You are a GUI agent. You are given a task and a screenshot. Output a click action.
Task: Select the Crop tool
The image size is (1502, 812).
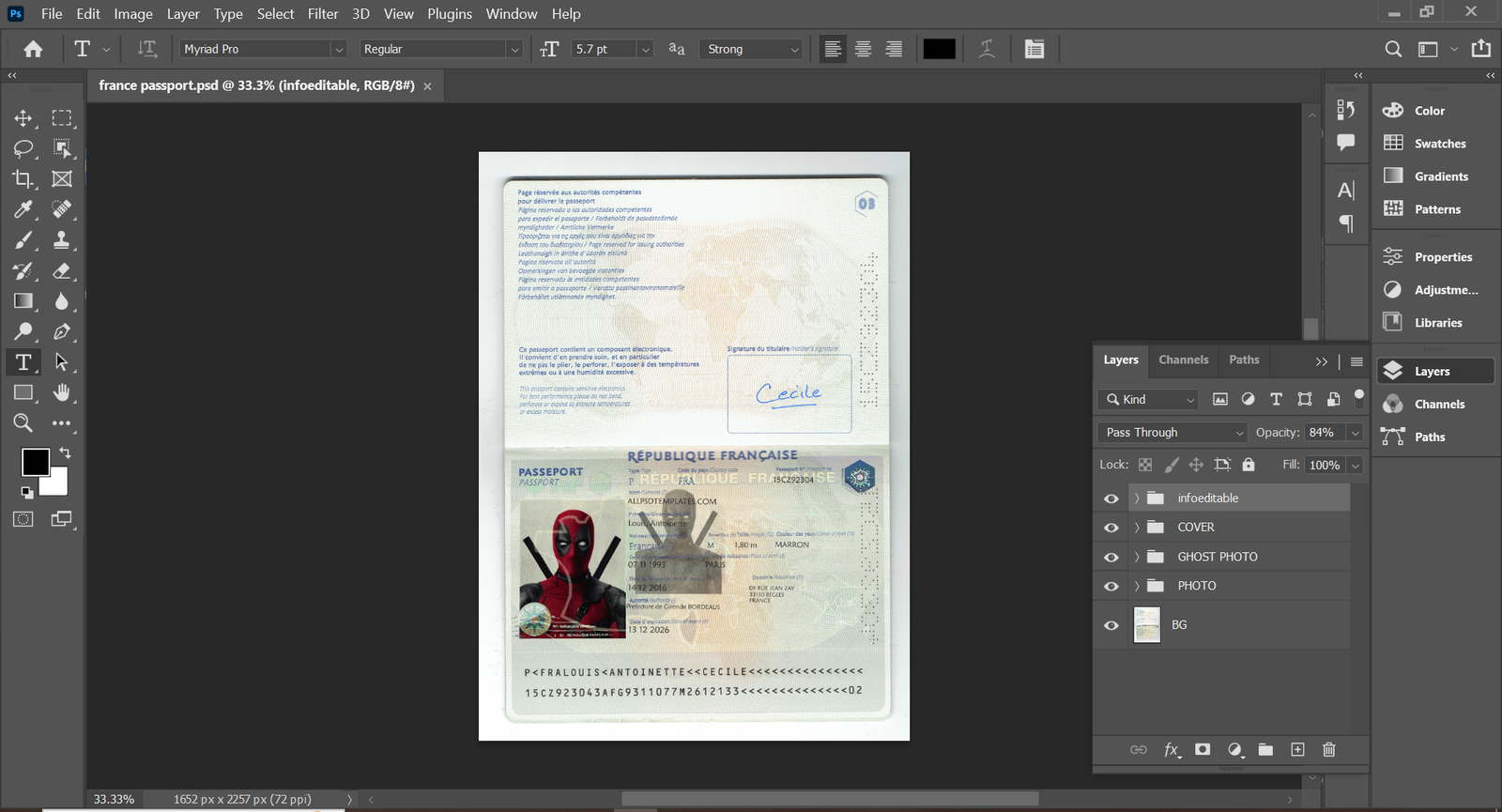coord(23,178)
